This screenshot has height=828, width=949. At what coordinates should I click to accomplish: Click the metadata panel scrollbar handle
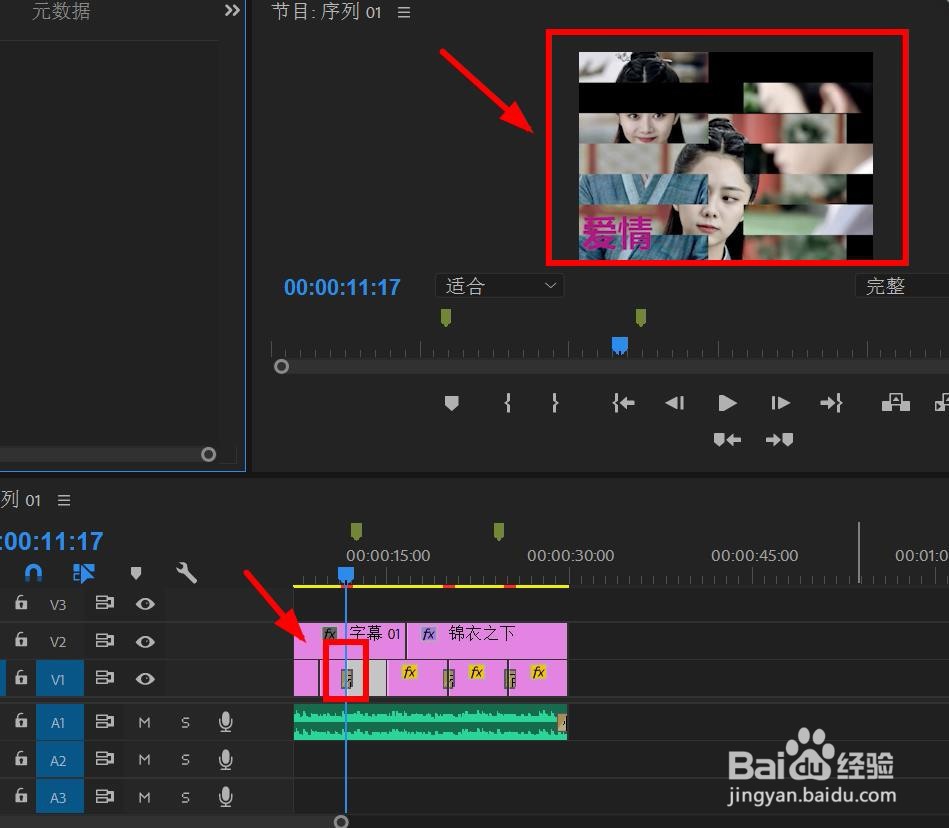coord(208,455)
